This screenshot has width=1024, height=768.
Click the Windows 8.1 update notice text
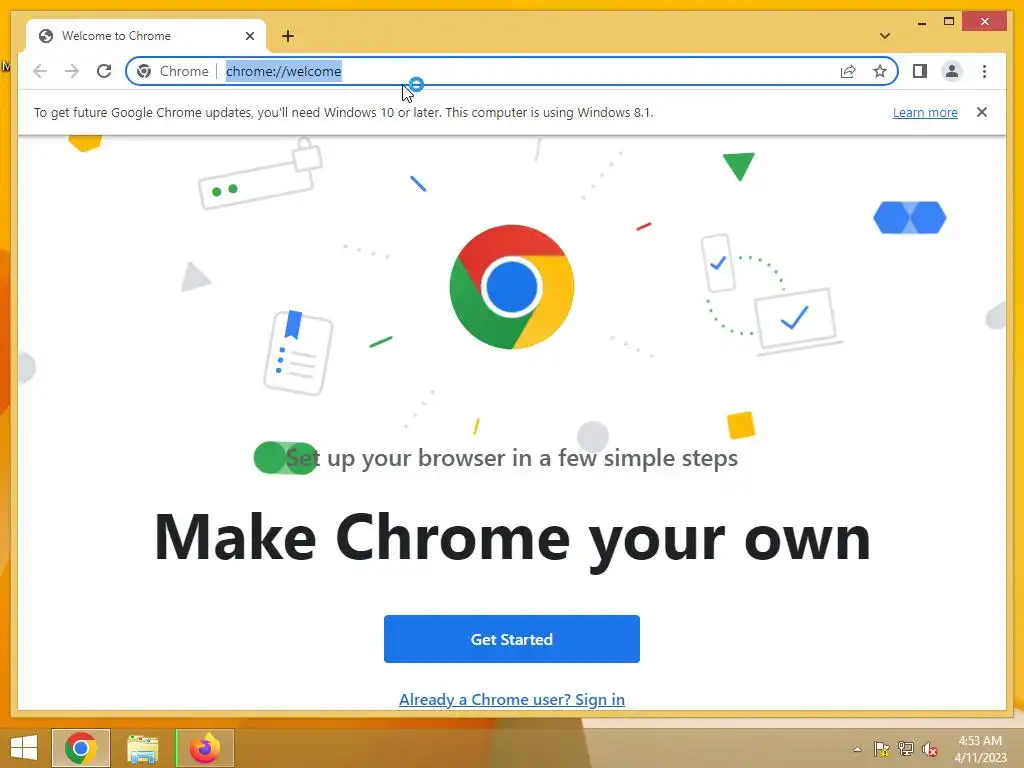344,112
